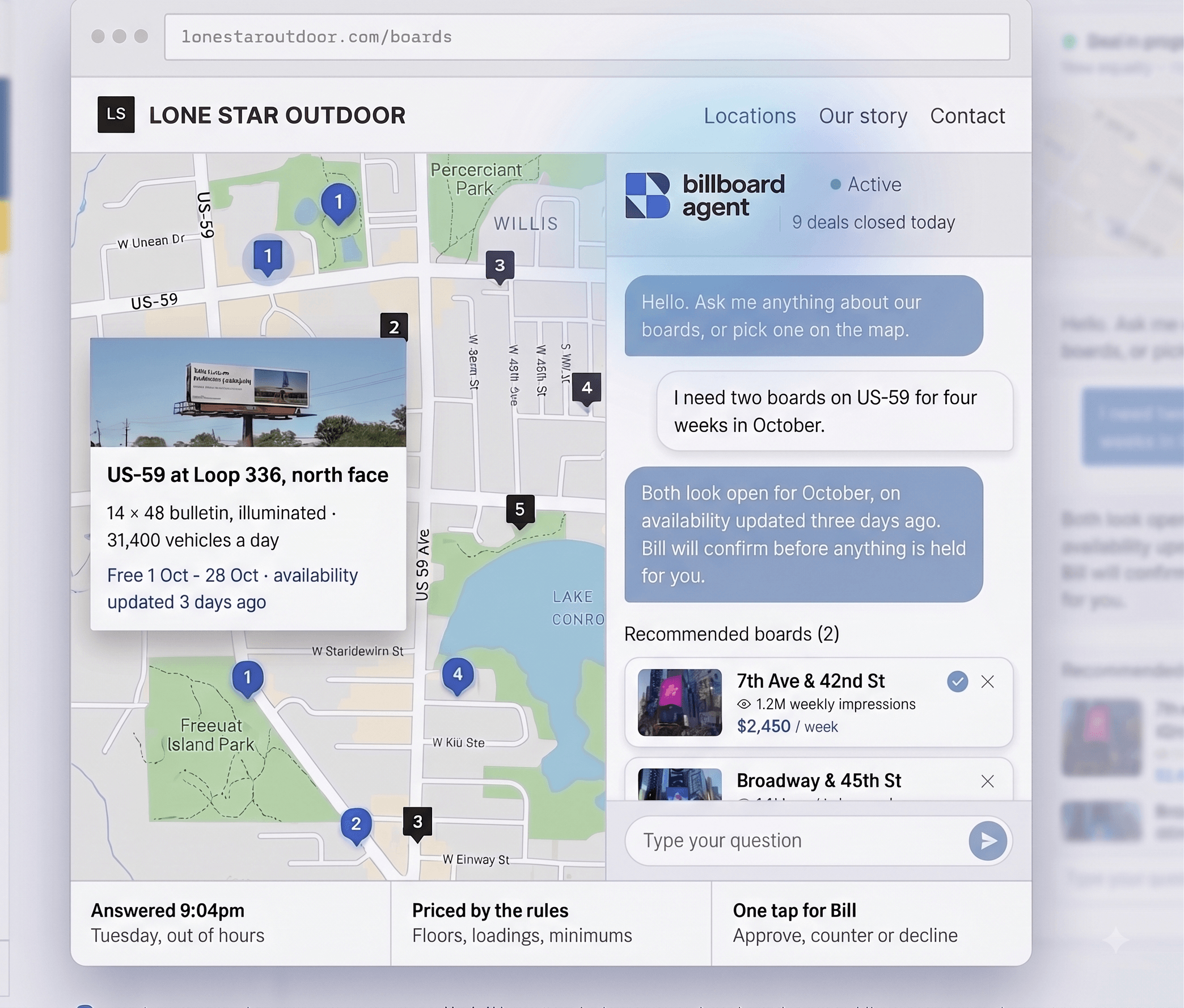1184x1008 pixels.
Task: Click the browser address bar
Action: [x=587, y=37]
